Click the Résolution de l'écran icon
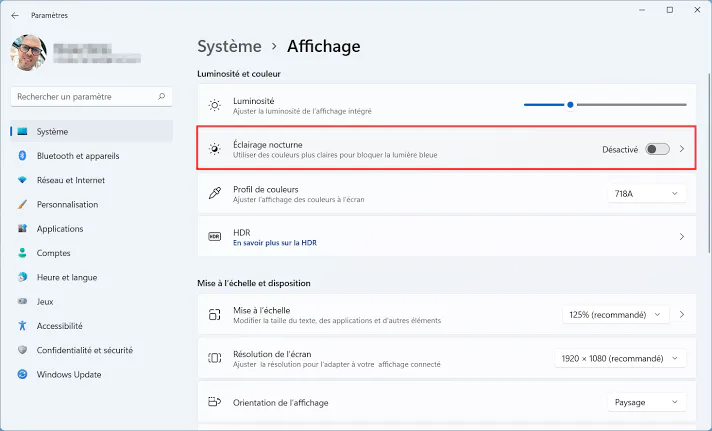The height and width of the screenshot is (431, 712). coord(215,358)
